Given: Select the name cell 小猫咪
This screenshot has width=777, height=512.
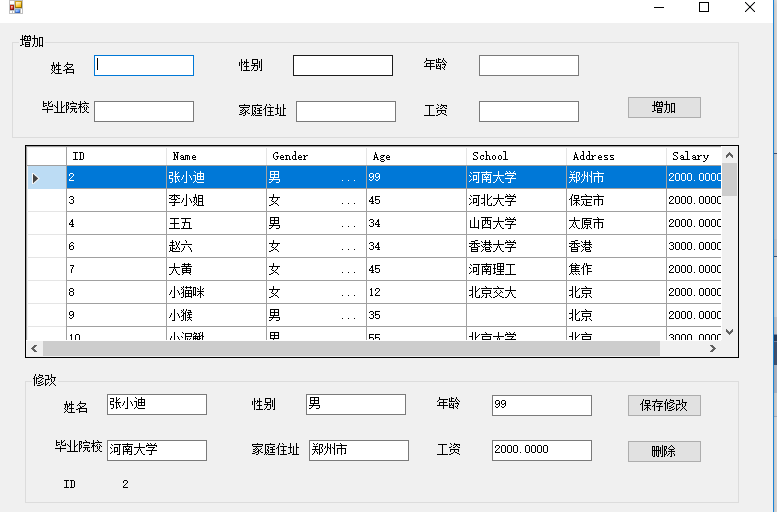Looking at the screenshot, I should (217, 292).
